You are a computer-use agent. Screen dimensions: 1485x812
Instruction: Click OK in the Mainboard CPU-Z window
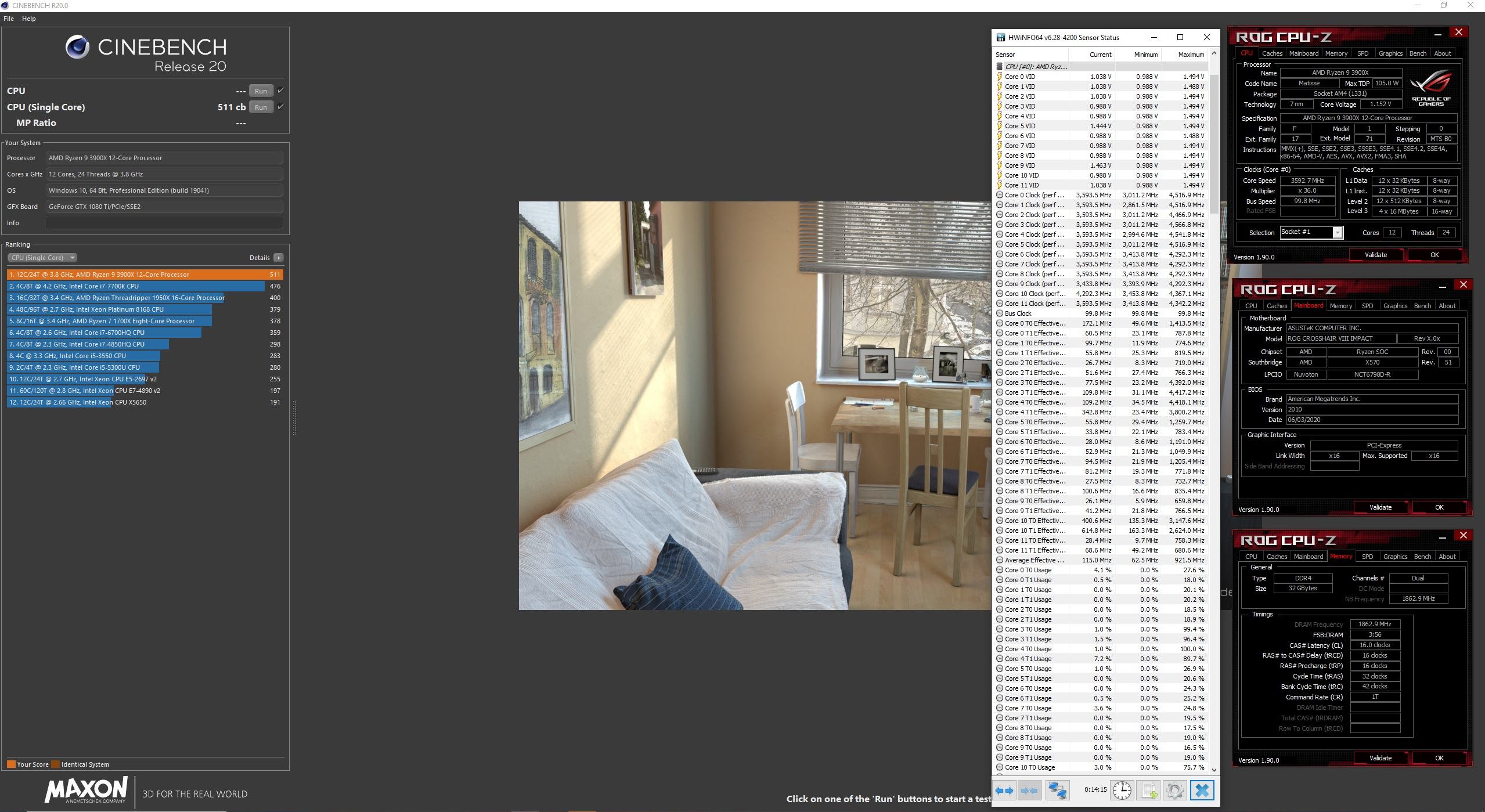1439,507
